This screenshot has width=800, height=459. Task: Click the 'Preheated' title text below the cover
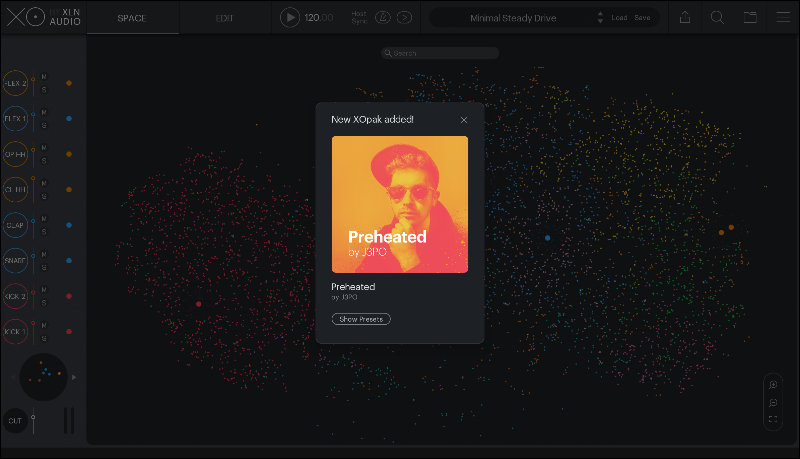coord(353,287)
